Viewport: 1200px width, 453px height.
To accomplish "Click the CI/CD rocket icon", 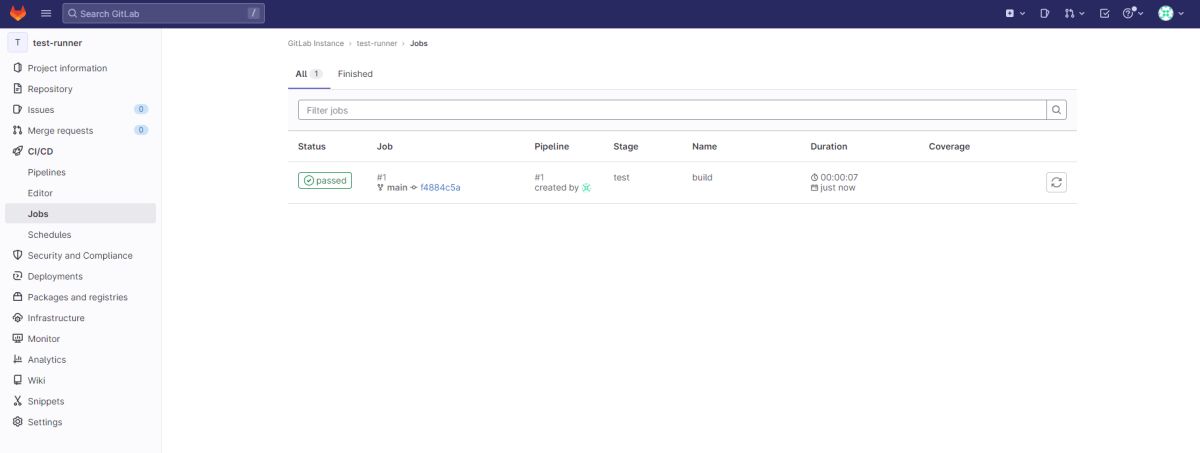I will (17, 151).
